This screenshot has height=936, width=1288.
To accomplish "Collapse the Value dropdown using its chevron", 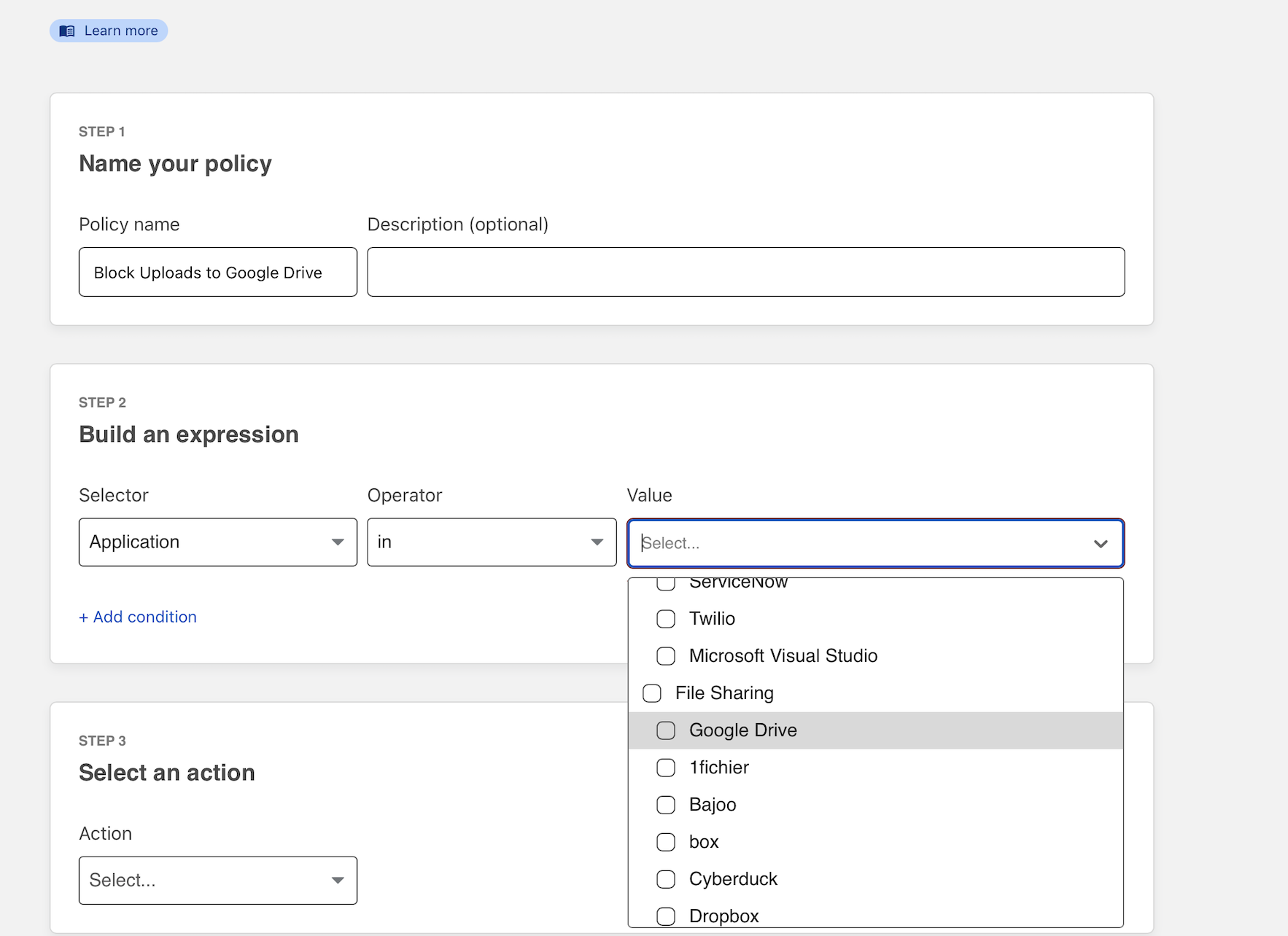I will [x=1100, y=543].
